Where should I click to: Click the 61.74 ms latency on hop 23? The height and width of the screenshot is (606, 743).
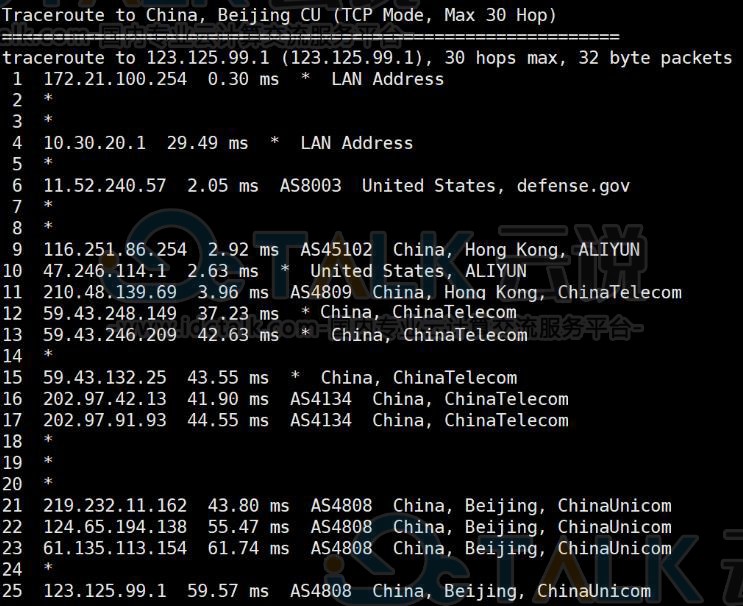249,548
